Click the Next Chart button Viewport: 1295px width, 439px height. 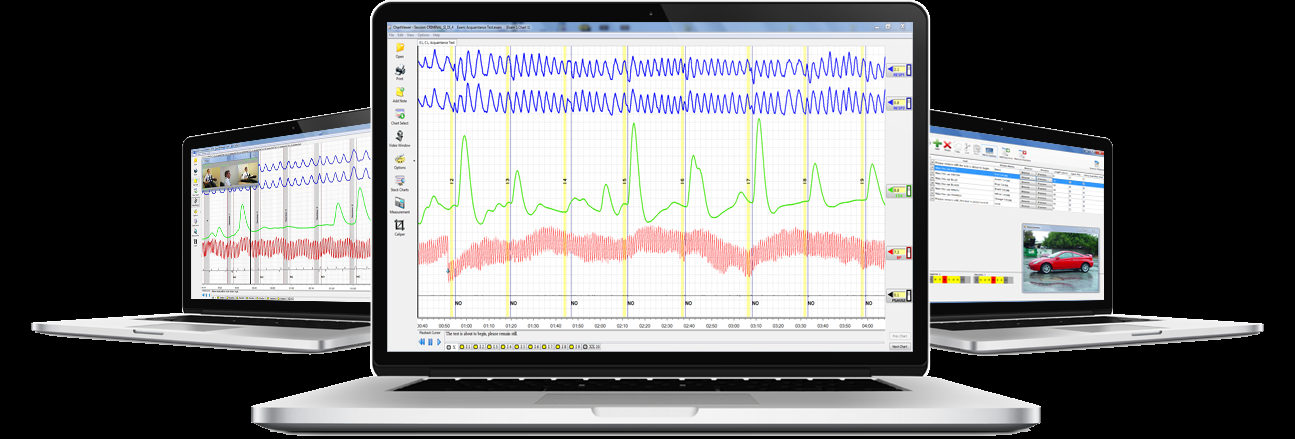(x=898, y=346)
